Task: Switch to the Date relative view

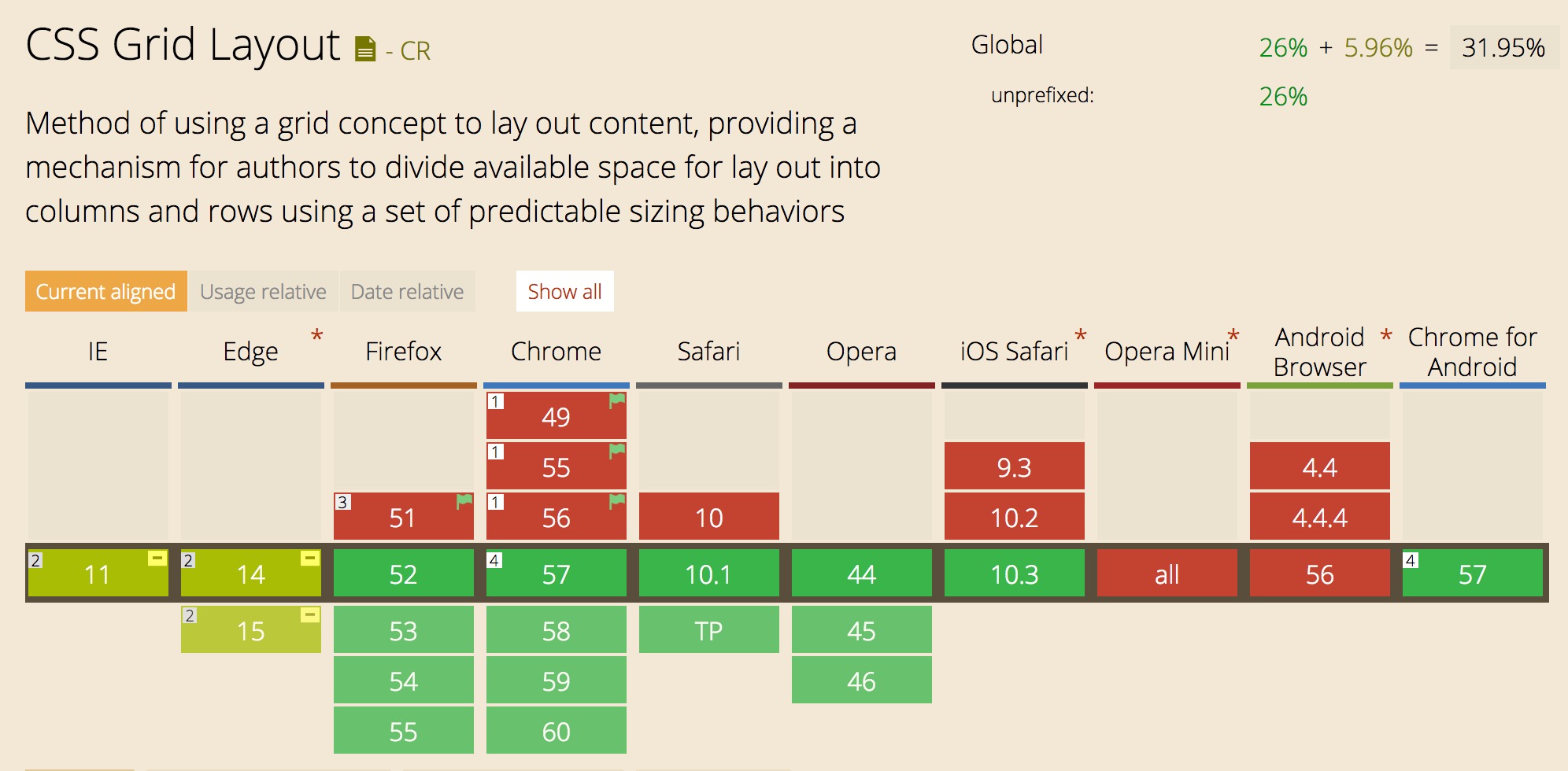Action: point(407,291)
